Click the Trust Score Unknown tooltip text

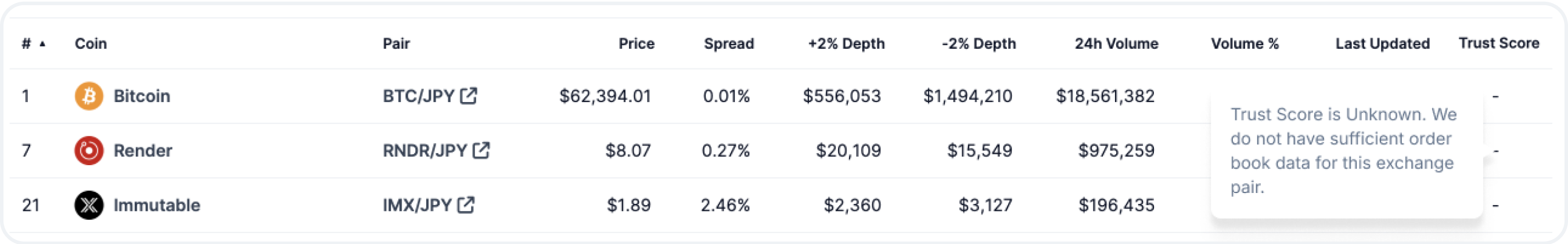click(x=1343, y=151)
